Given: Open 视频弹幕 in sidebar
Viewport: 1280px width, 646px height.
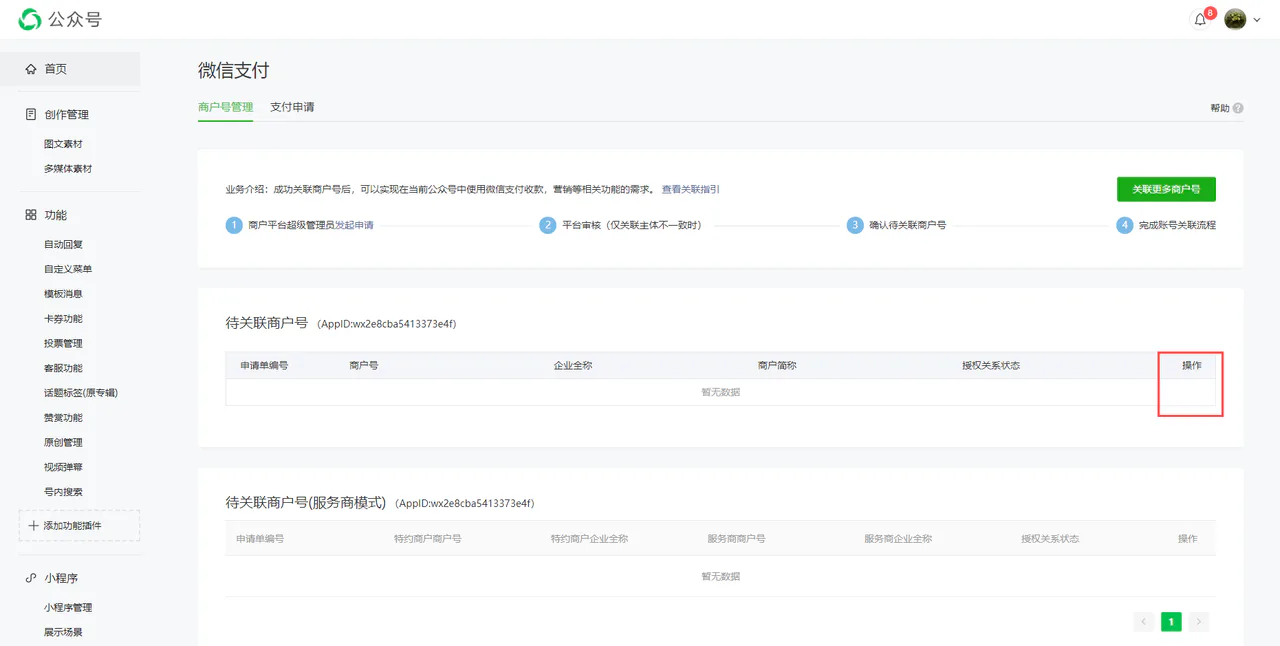Looking at the screenshot, I should [x=63, y=467].
